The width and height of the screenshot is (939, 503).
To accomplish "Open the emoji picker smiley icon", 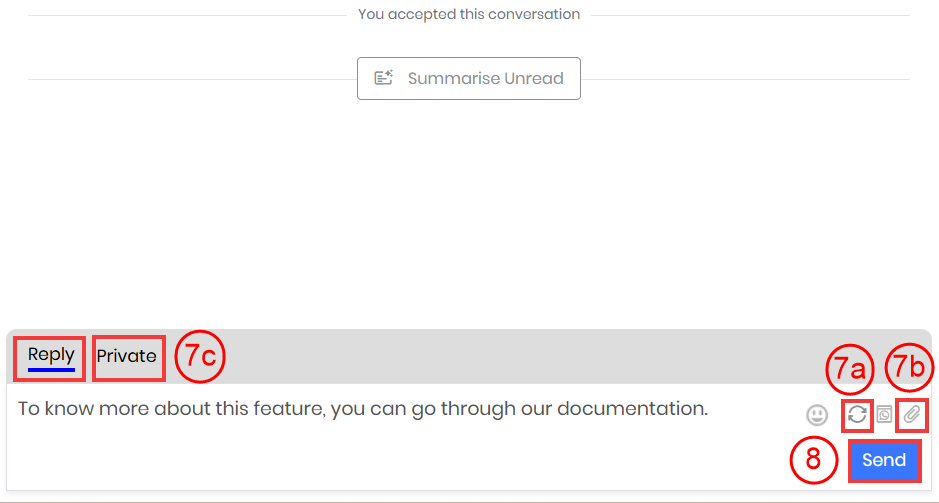I will click(817, 414).
